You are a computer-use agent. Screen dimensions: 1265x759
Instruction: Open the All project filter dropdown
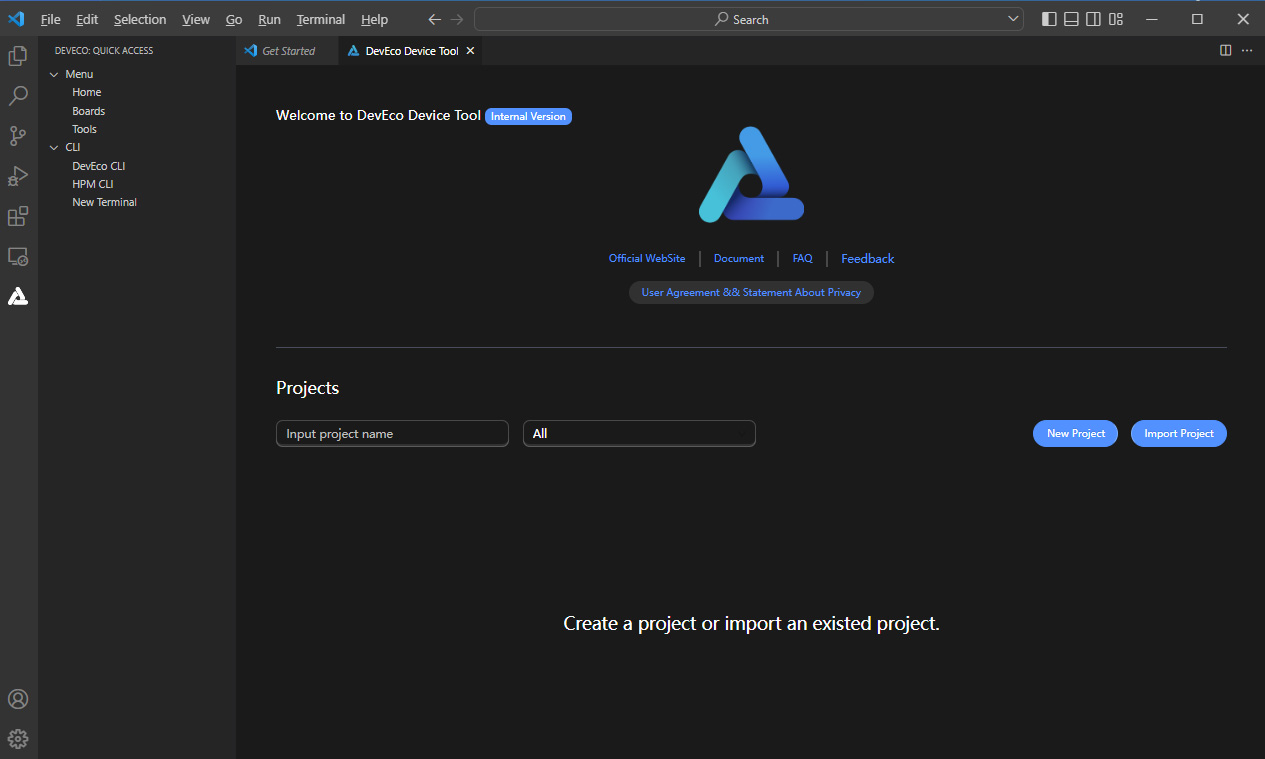[x=639, y=434]
